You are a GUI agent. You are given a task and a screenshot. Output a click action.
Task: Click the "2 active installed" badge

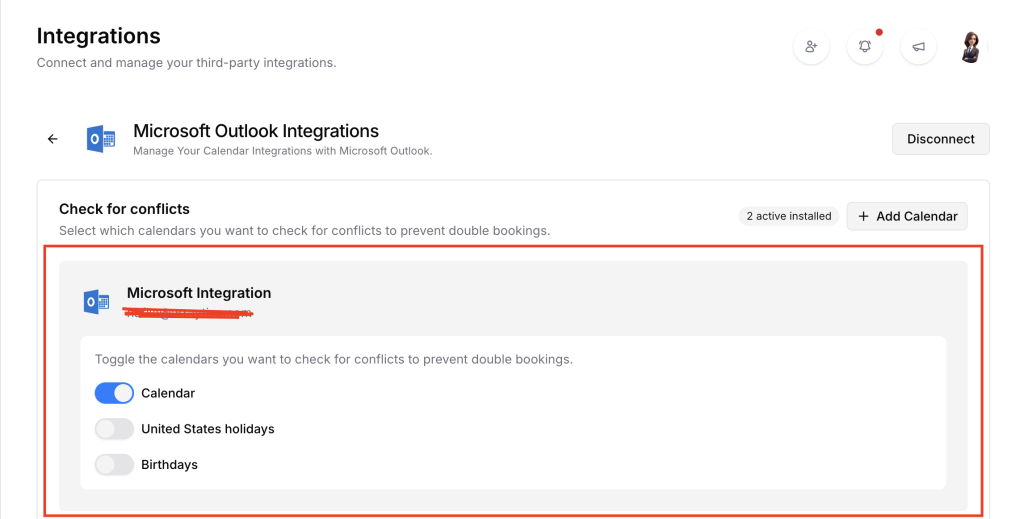789,216
